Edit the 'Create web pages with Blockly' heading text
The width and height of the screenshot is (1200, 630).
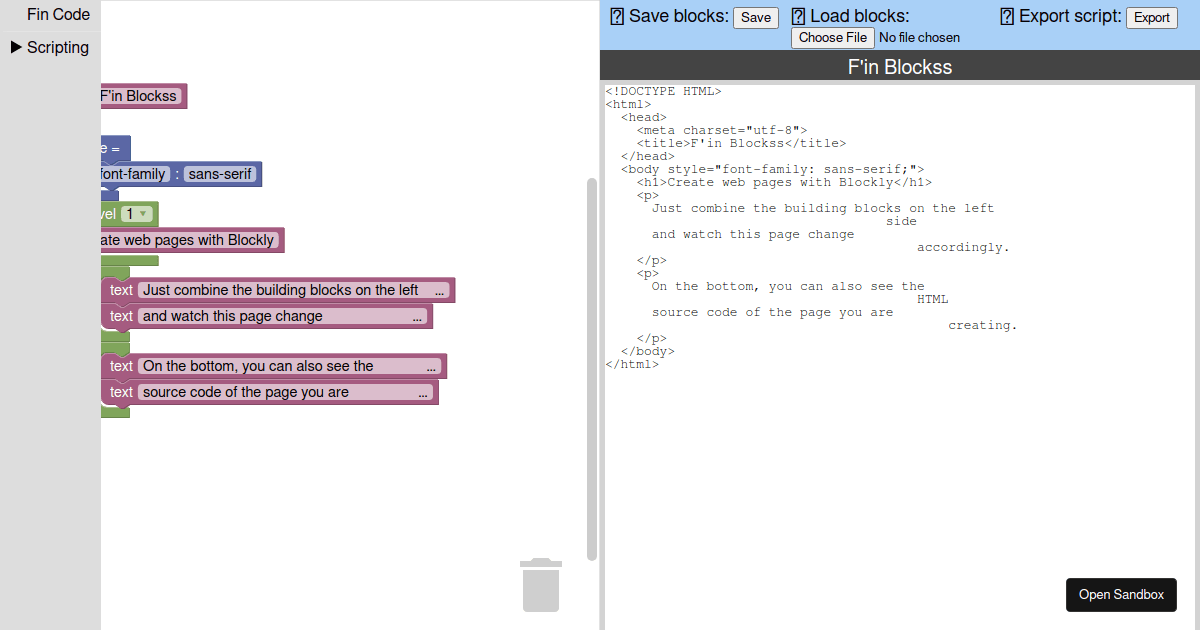point(190,240)
